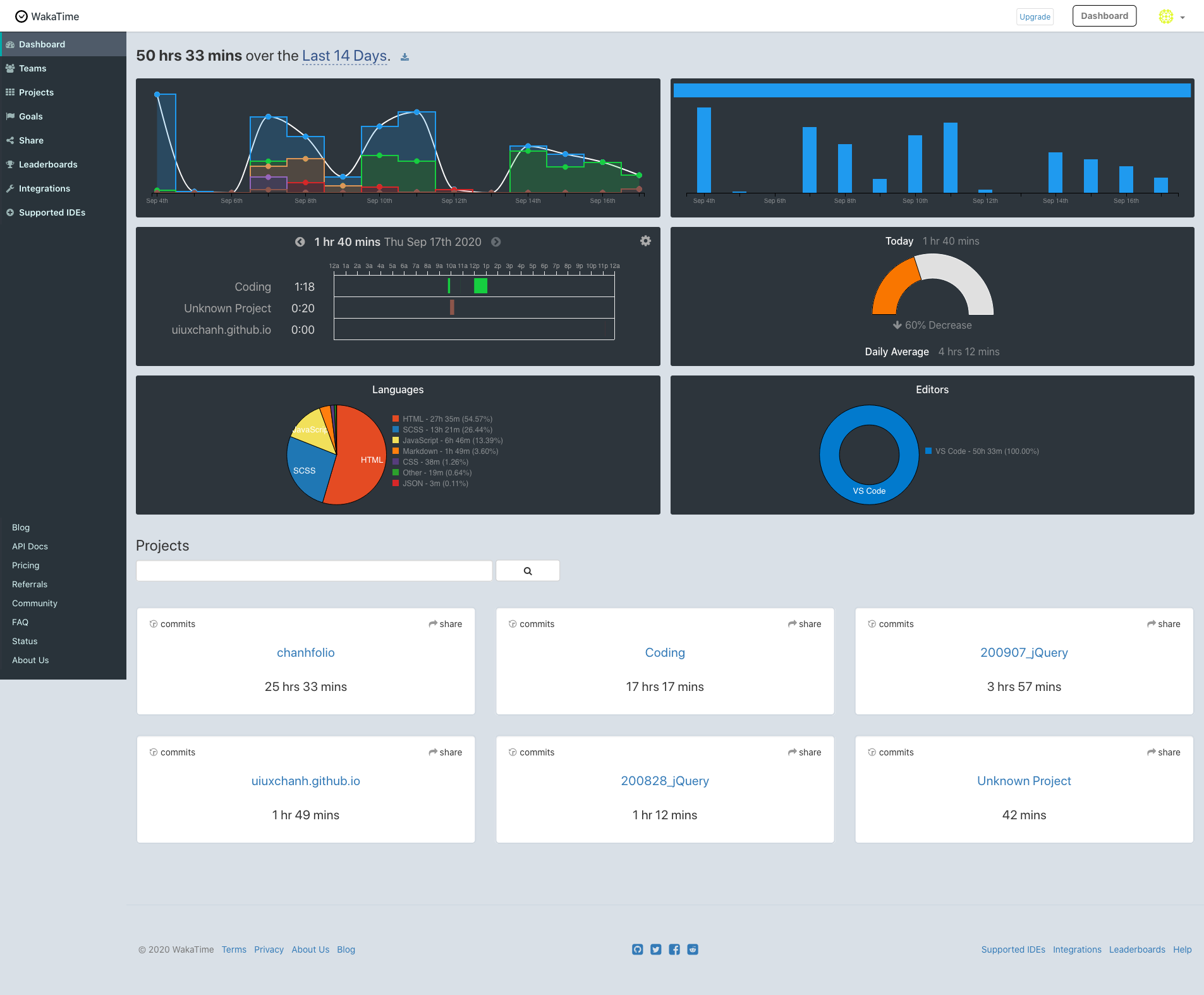Click commits icon on Coding card

(513, 624)
